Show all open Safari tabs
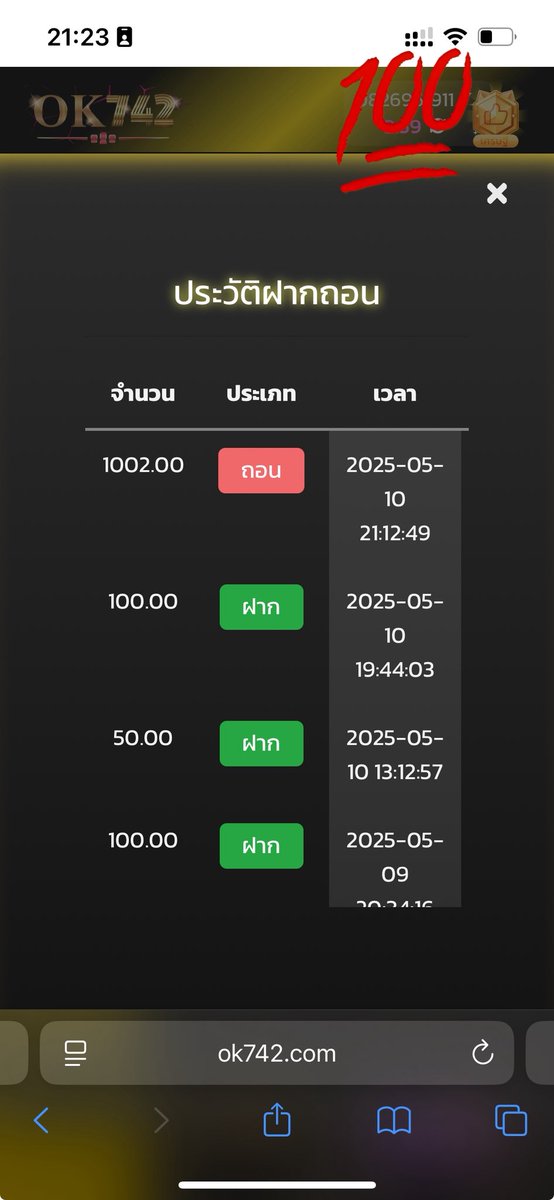Screen dimensions: 554x1200 [511, 1120]
